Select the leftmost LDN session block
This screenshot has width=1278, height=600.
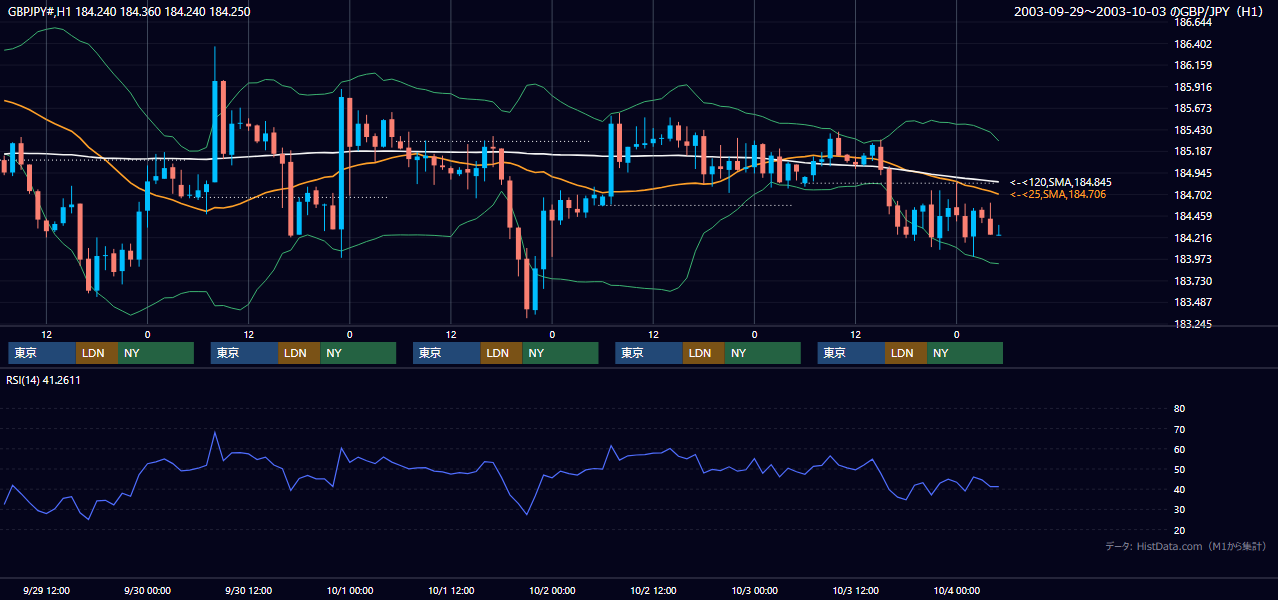click(x=97, y=353)
